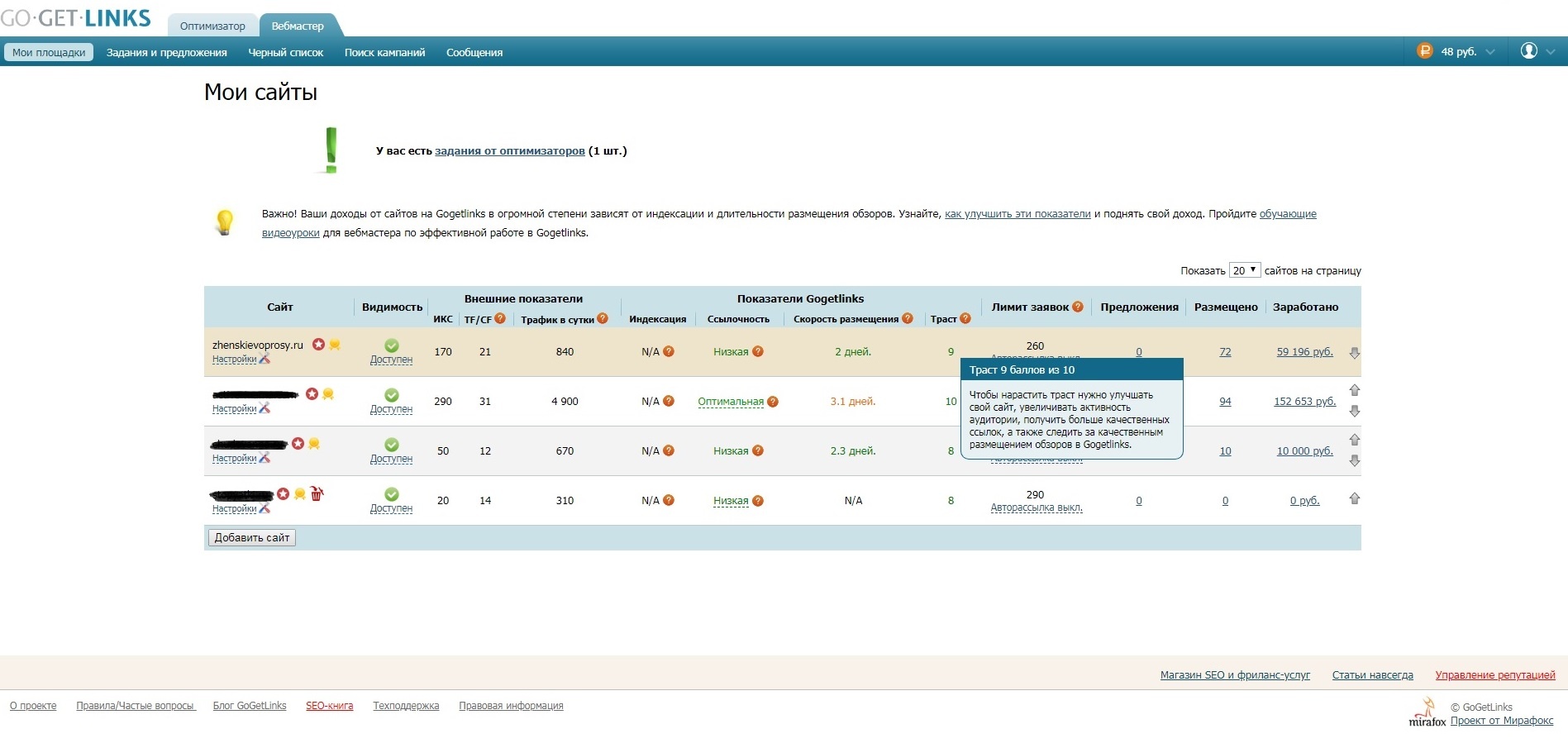
Task: Click the help icon beside the Траст header
Action: pyautogui.click(x=965, y=319)
